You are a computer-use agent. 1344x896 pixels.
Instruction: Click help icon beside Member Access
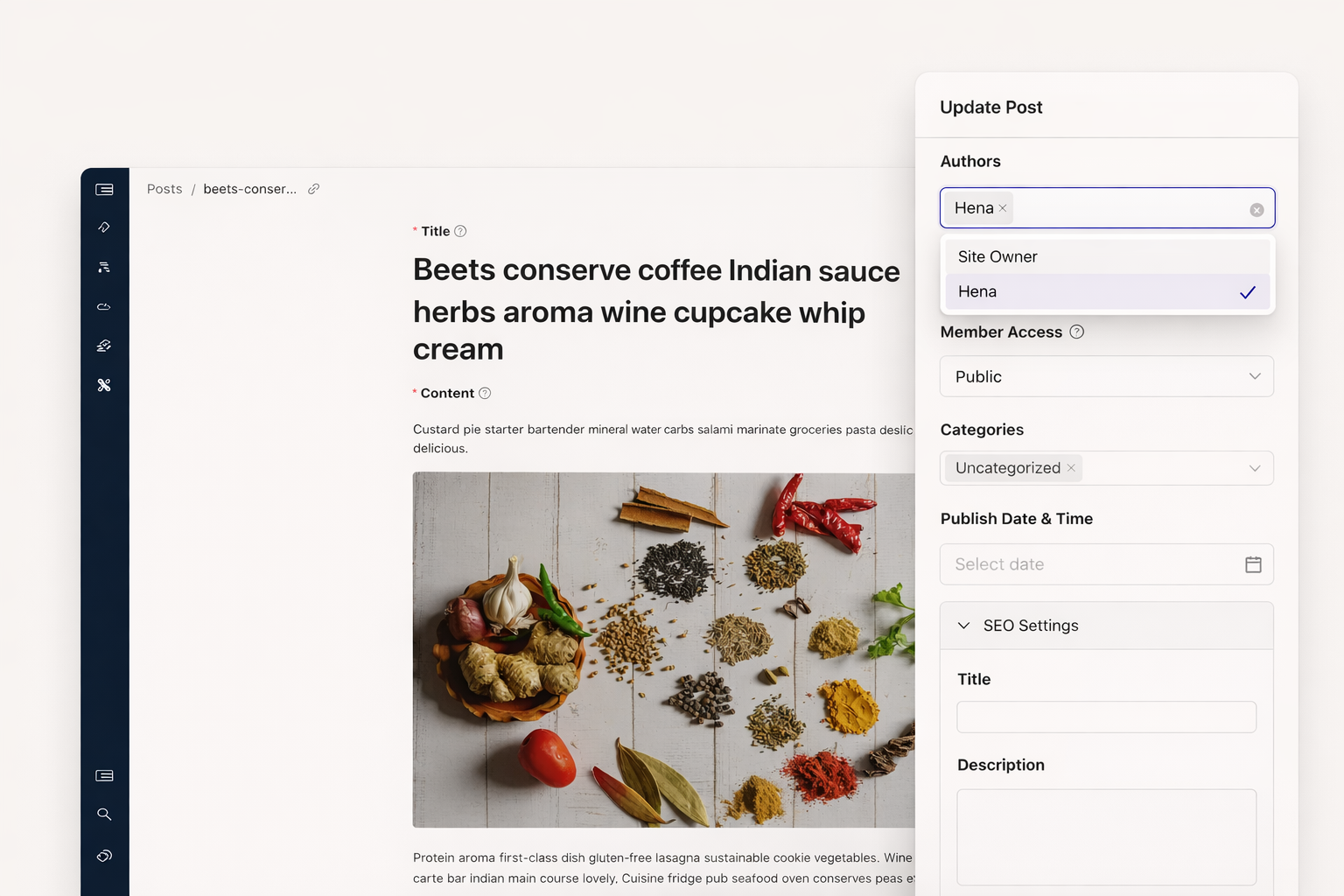[x=1077, y=332]
